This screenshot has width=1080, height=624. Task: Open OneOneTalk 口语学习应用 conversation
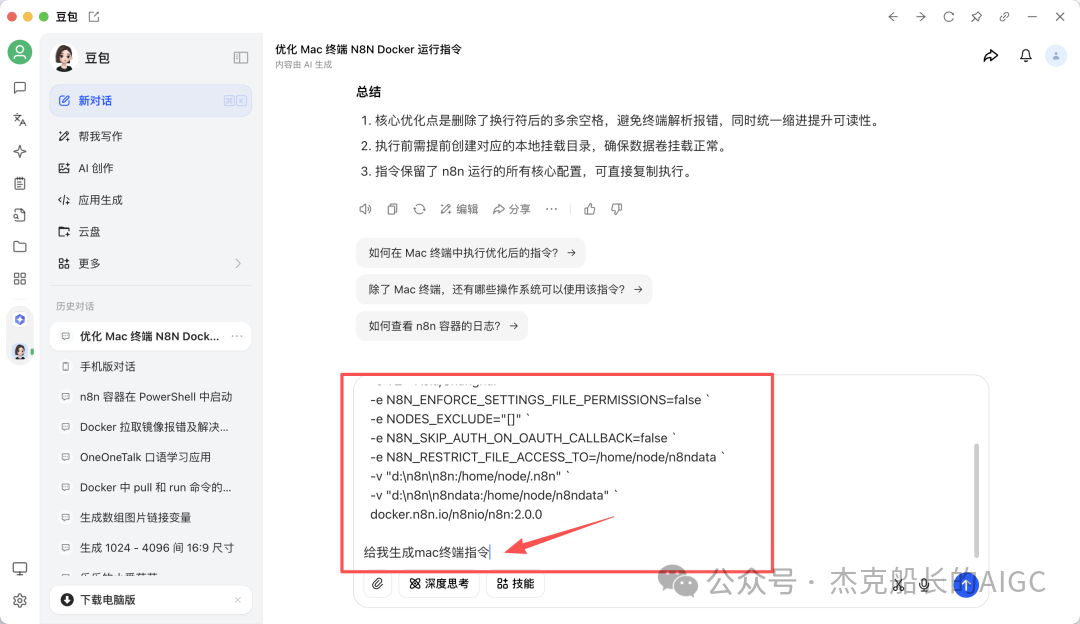coord(151,457)
